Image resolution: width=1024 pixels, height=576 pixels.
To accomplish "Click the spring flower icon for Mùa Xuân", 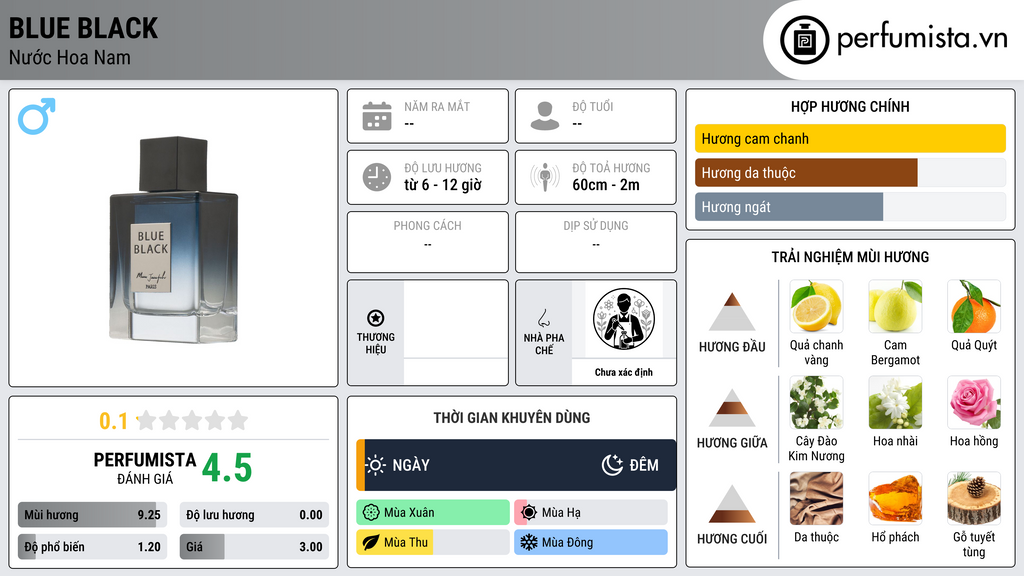I will (x=371, y=513).
